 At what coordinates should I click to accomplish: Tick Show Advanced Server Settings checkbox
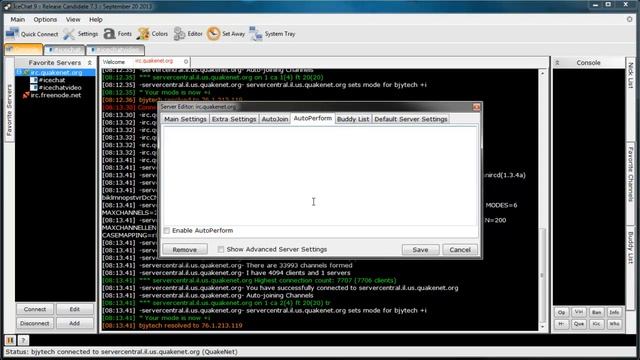tap(220, 249)
